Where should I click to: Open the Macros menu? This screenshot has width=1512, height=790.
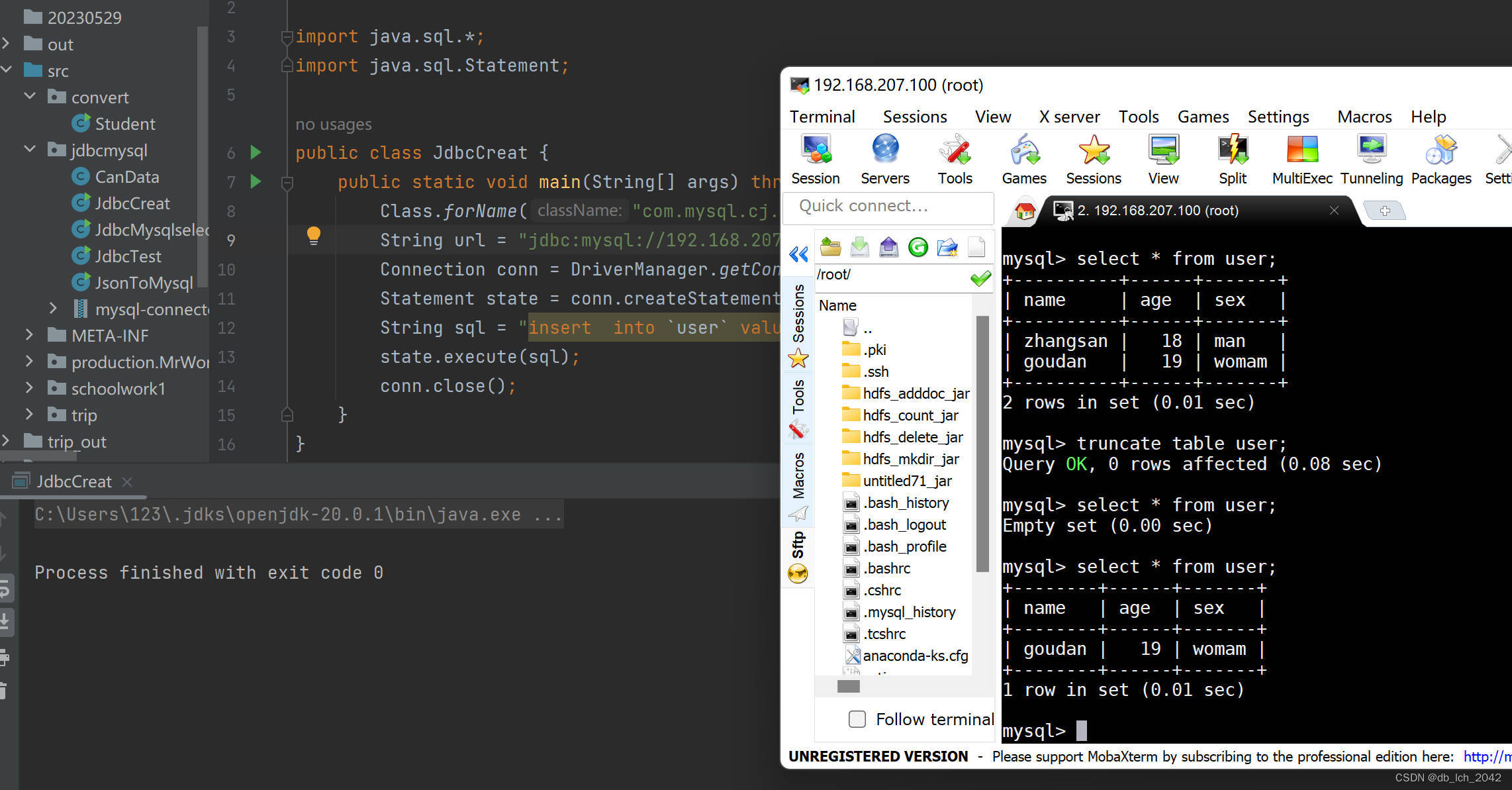coord(1364,117)
